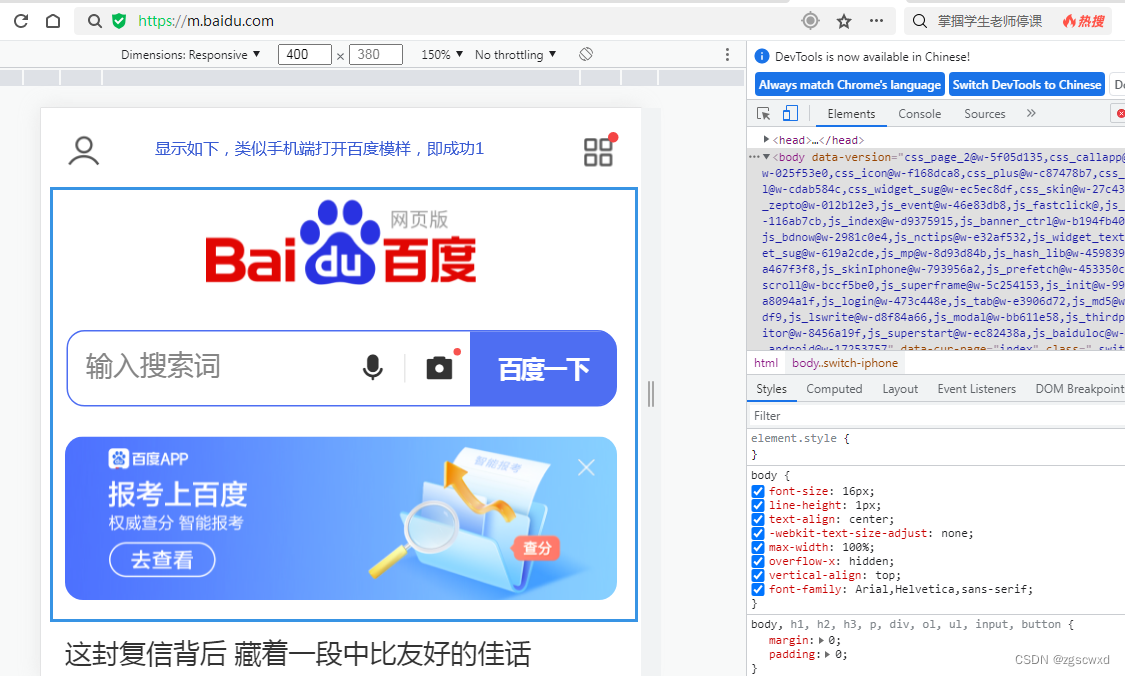The image size is (1125, 676).
Task: Open the Baidu grid apps menu icon
Action: (x=598, y=151)
